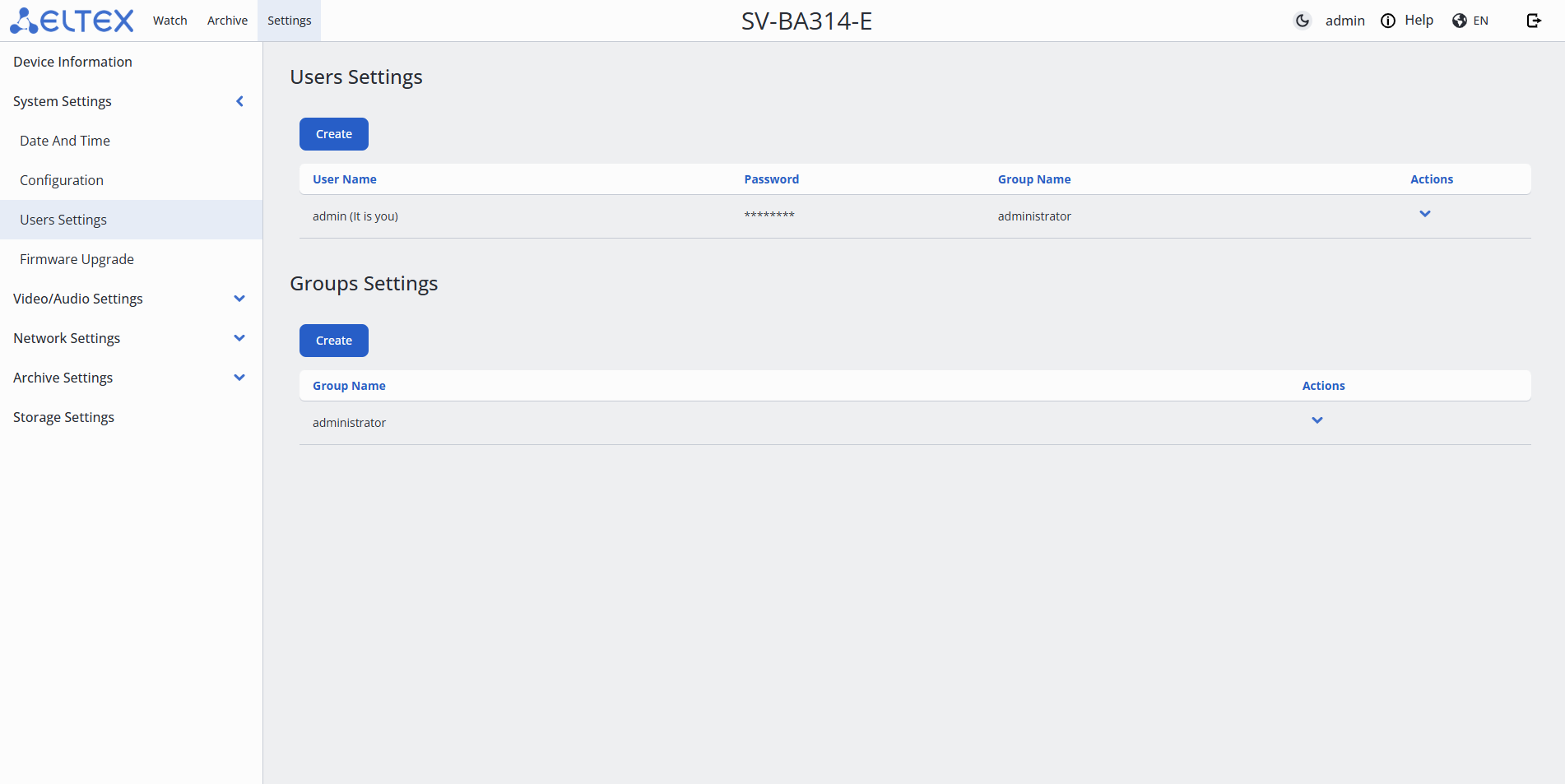This screenshot has height=784, width=1565.
Task: Expand Archive Settings menu
Action: 239,378
